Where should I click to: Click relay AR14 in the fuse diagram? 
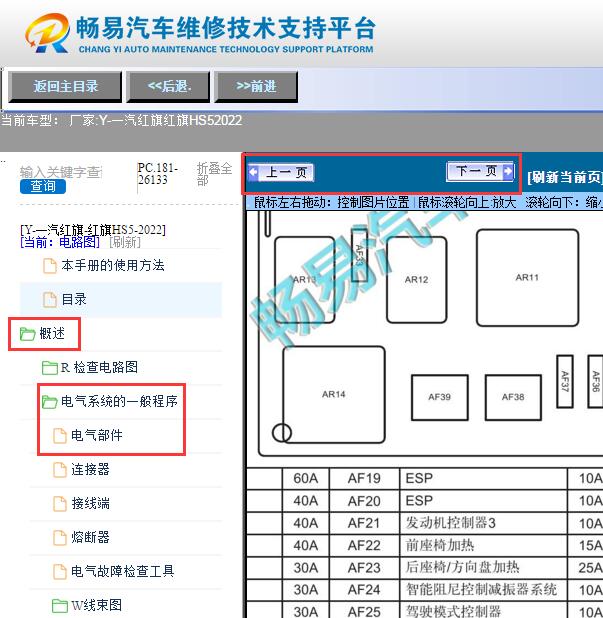[333, 395]
